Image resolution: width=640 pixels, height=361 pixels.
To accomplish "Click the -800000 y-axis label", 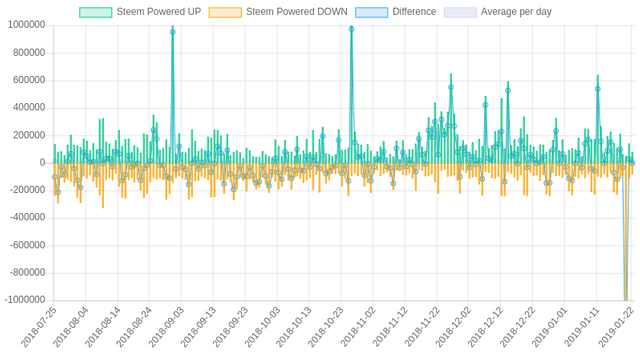I will tap(27, 273).
